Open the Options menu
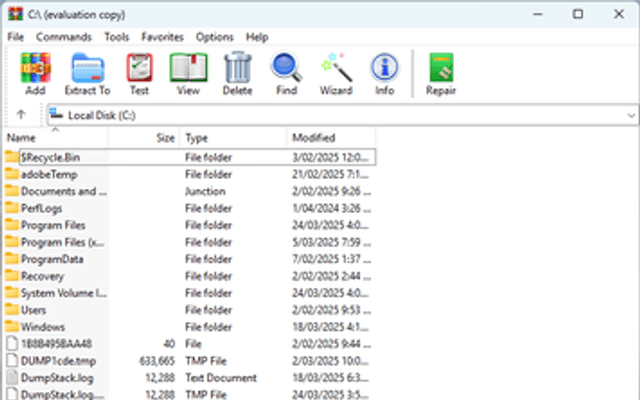640x400 pixels. 215,37
